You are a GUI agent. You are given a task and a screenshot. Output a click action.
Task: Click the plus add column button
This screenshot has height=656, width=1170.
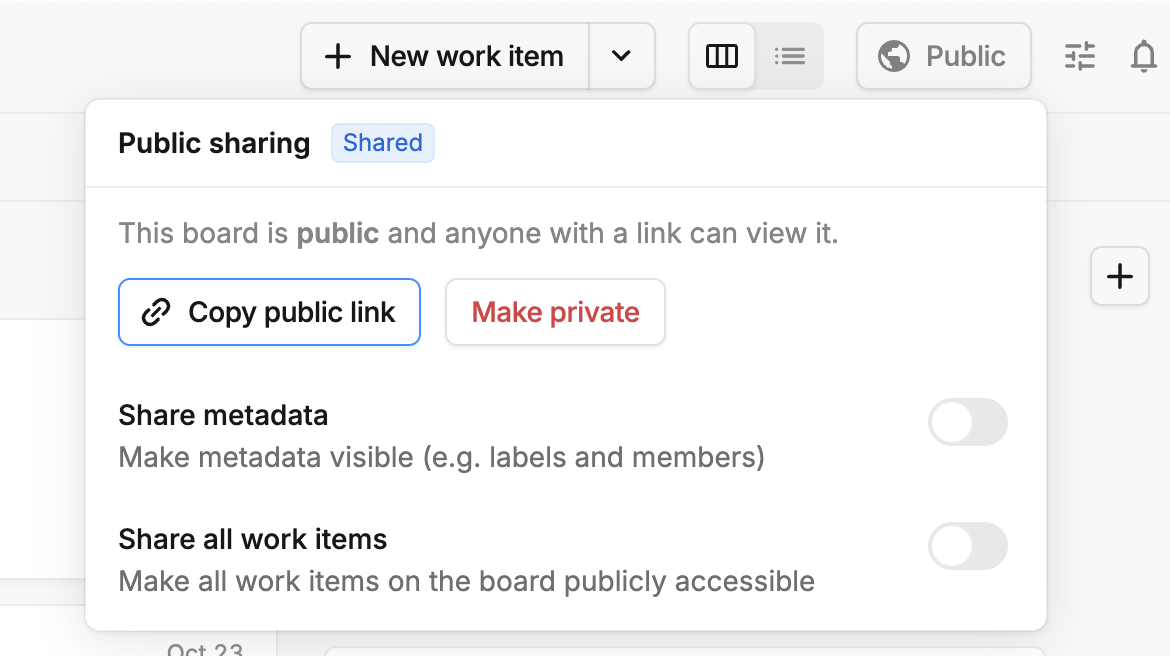1119,276
